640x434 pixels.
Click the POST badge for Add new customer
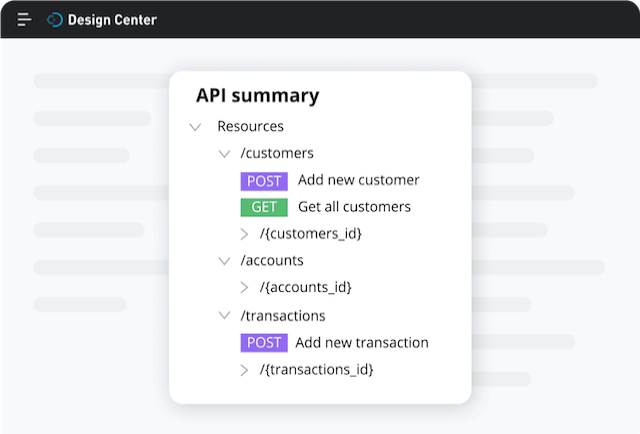click(264, 181)
